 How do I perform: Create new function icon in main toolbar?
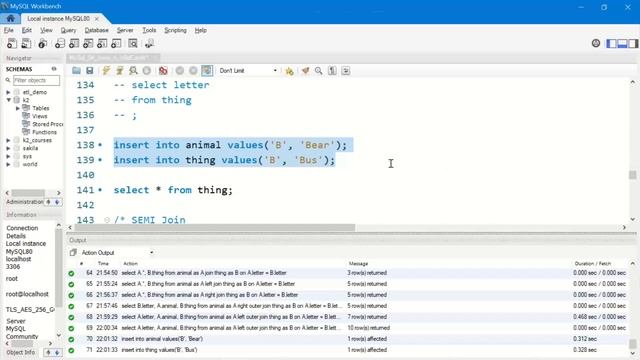point(116,44)
